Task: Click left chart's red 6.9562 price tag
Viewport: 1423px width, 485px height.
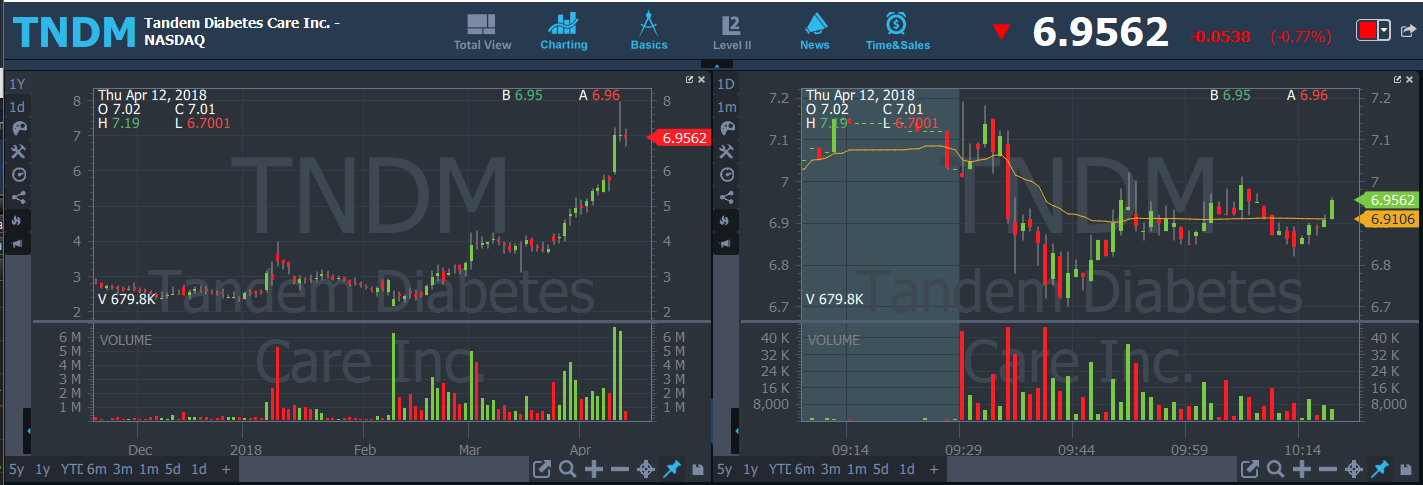Action: coord(680,139)
